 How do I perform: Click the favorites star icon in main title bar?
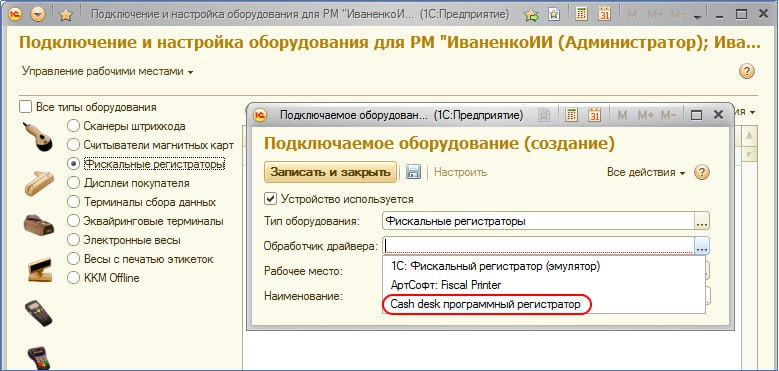pyautogui.click(x=66, y=15)
